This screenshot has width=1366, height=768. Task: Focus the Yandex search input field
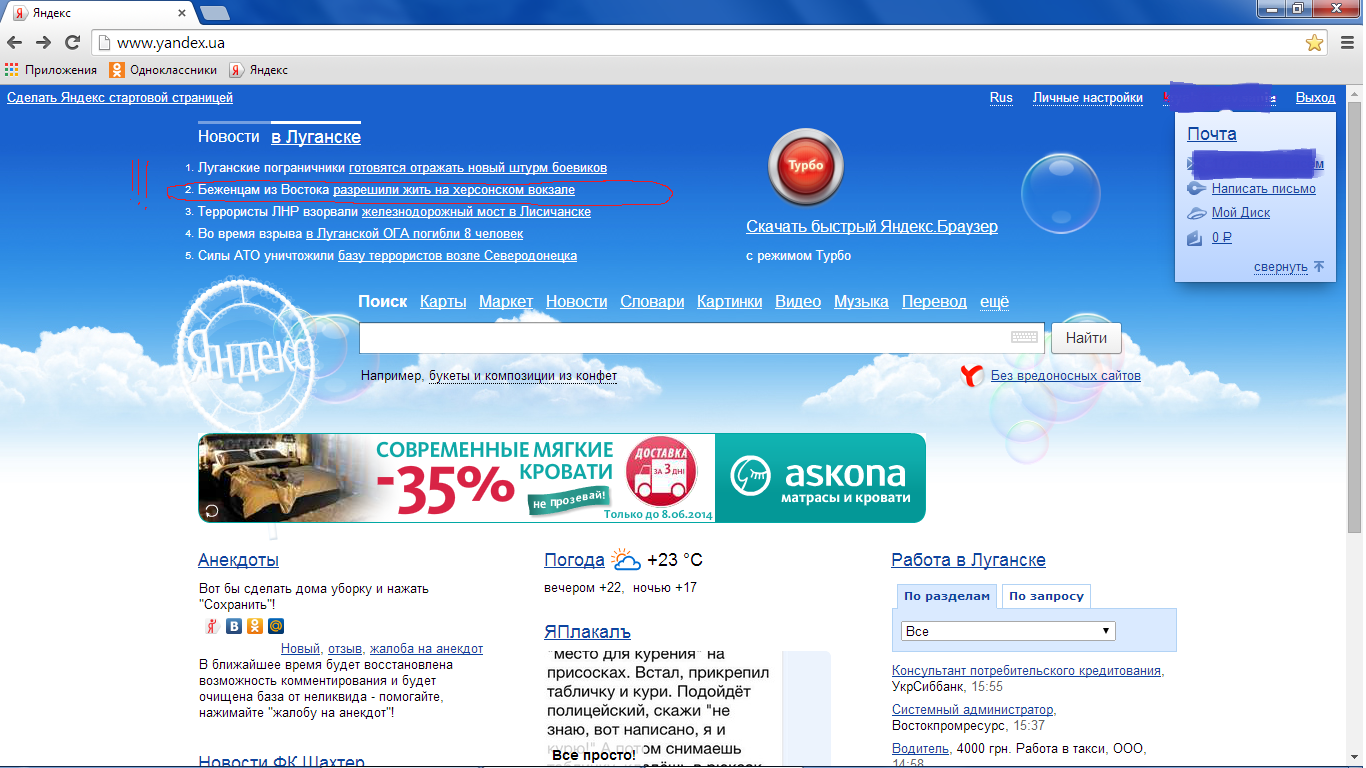point(702,338)
